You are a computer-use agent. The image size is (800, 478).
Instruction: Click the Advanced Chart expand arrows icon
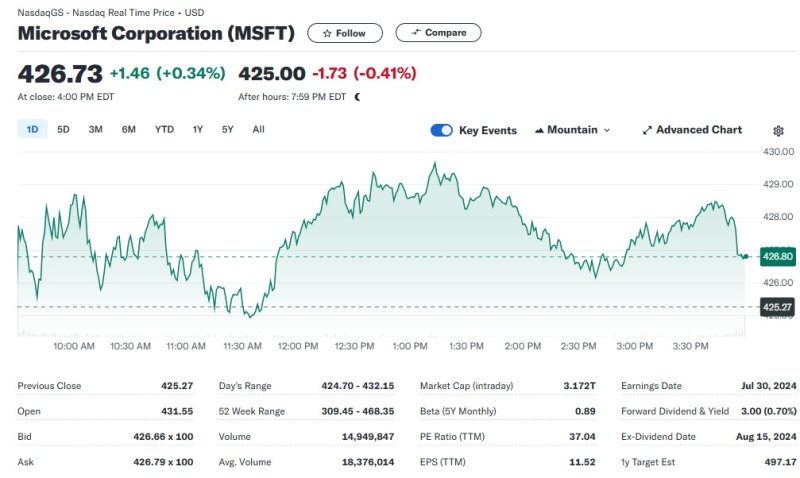pos(647,130)
